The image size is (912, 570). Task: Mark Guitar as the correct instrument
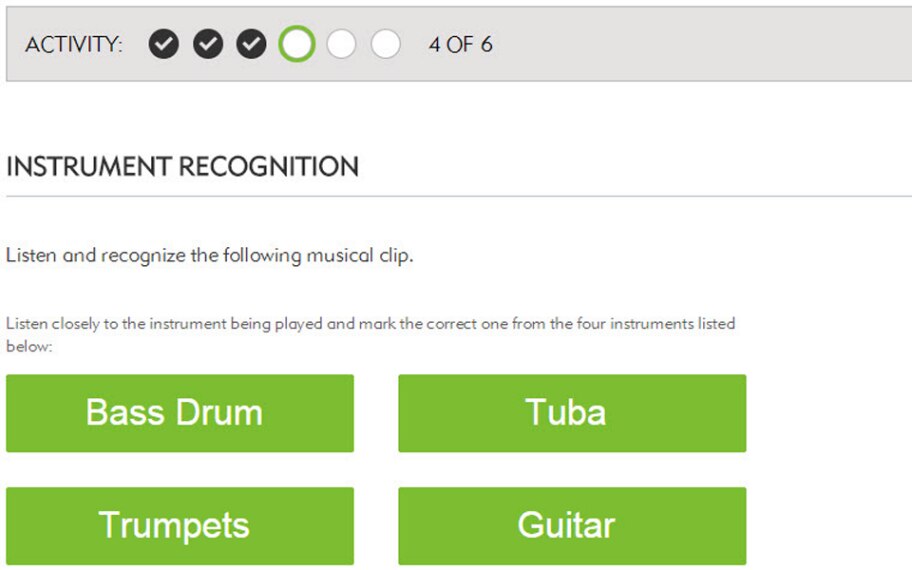[x=572, y=526]
